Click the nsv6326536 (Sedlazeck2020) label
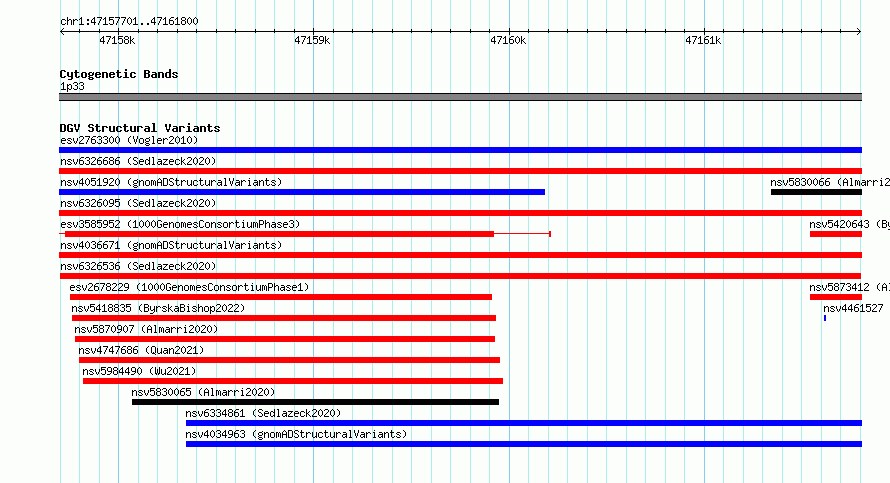Viewport: 890px width, 483px height. coord(138,266)
